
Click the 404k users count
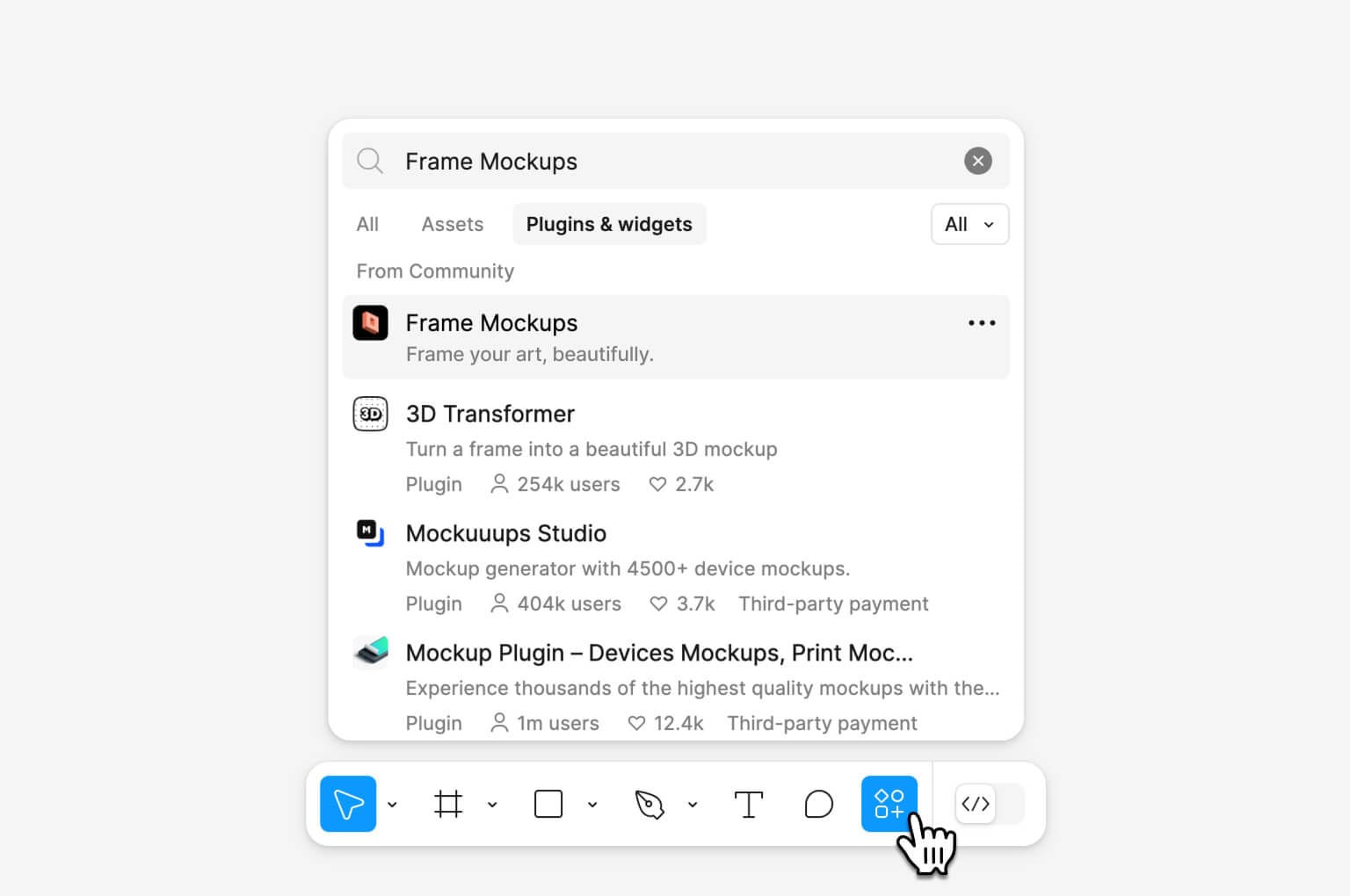pyautogui.click(x=555, y=603)
